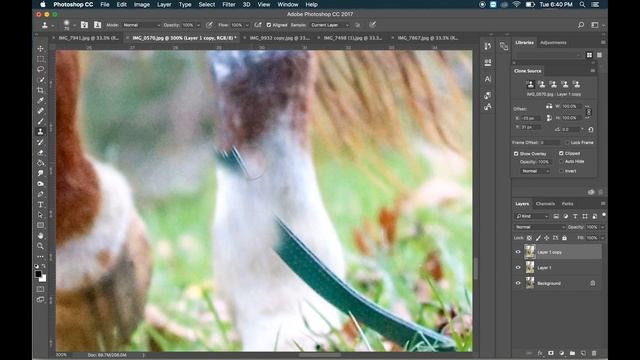Toggle the Clipped checkbox

561,153
